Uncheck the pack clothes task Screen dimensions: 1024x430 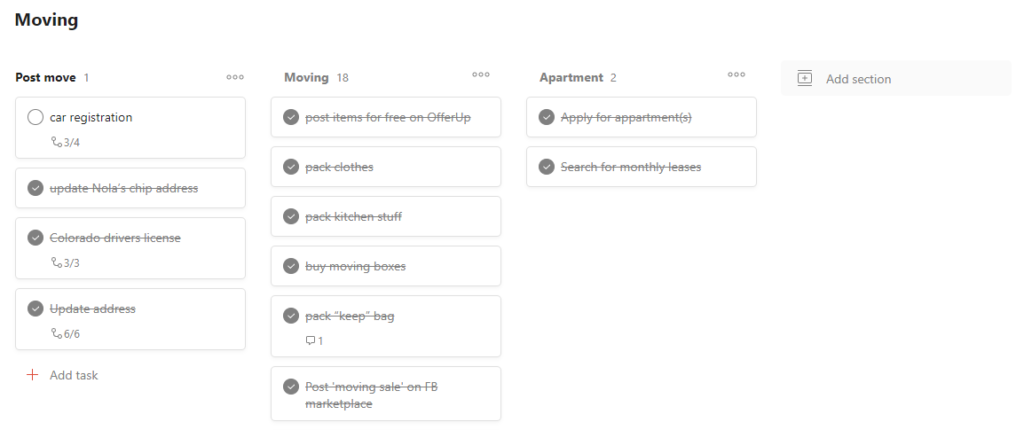coord(291,167)
